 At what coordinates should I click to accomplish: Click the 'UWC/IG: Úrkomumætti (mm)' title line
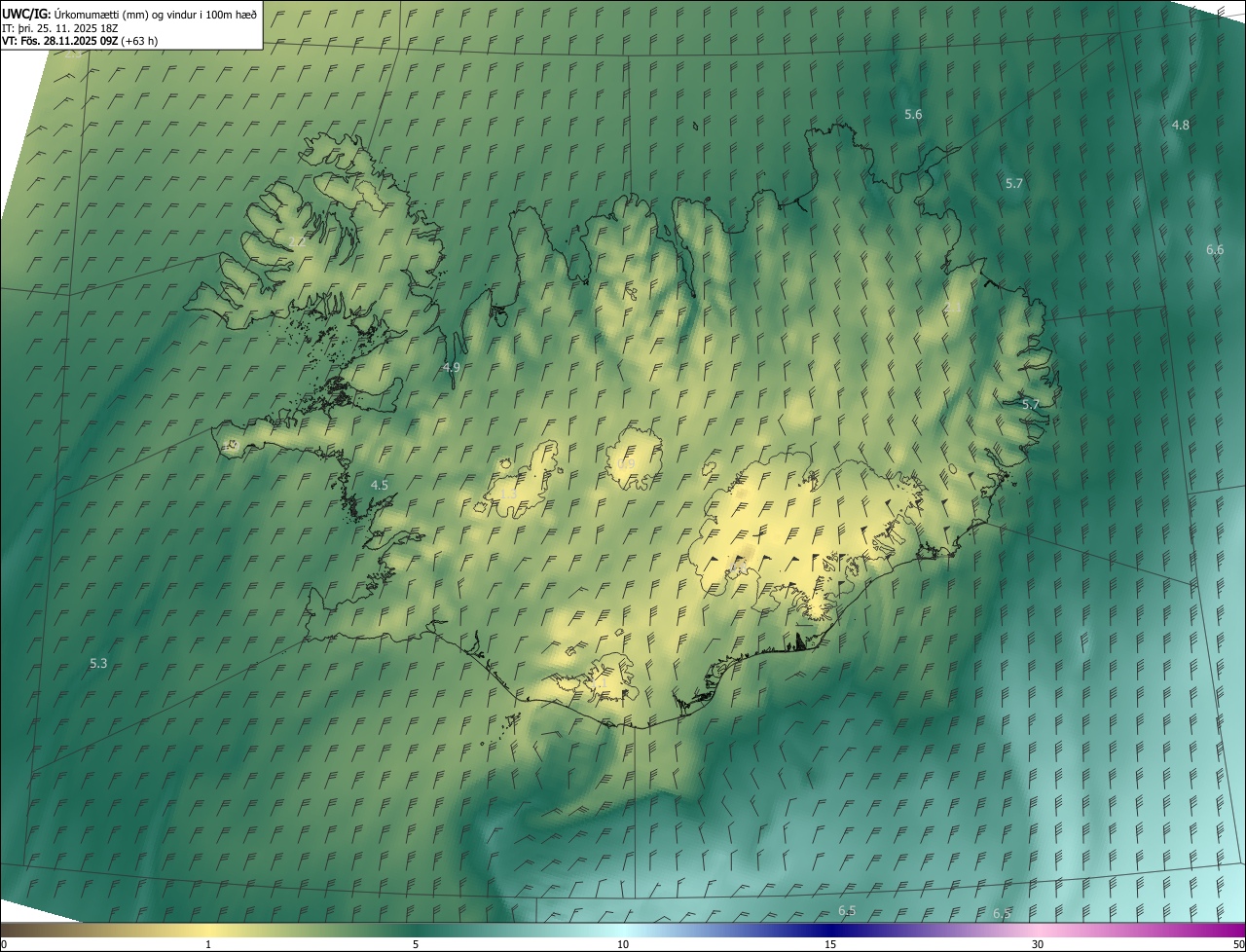click(x=129, y=14)
